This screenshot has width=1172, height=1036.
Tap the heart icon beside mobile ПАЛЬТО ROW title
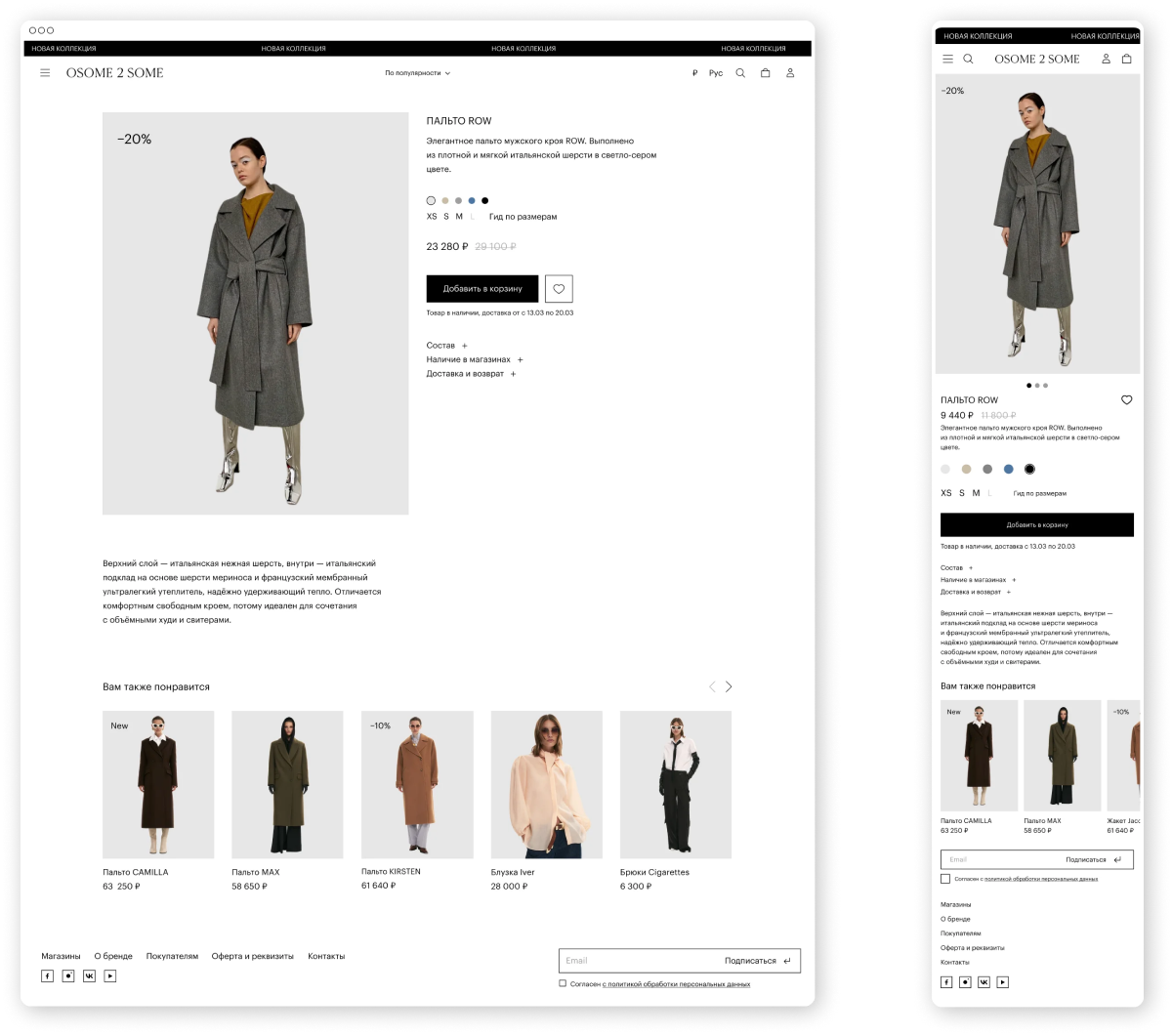pos(1126,400)
